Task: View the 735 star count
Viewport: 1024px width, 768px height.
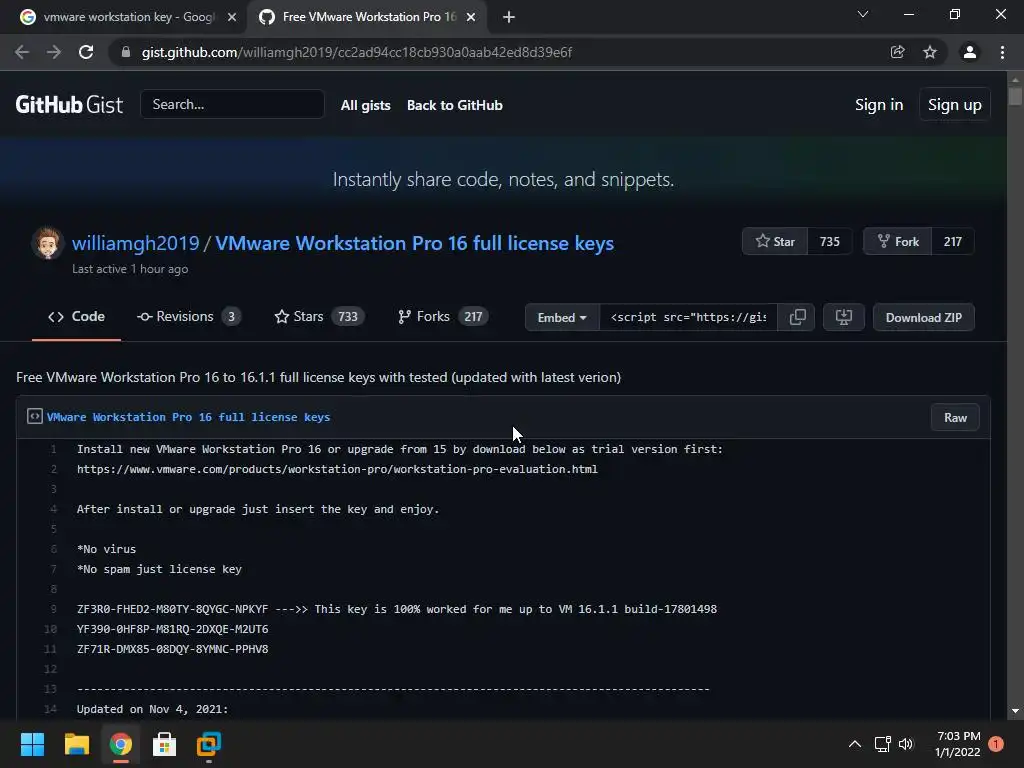Action: pos(829,242)
